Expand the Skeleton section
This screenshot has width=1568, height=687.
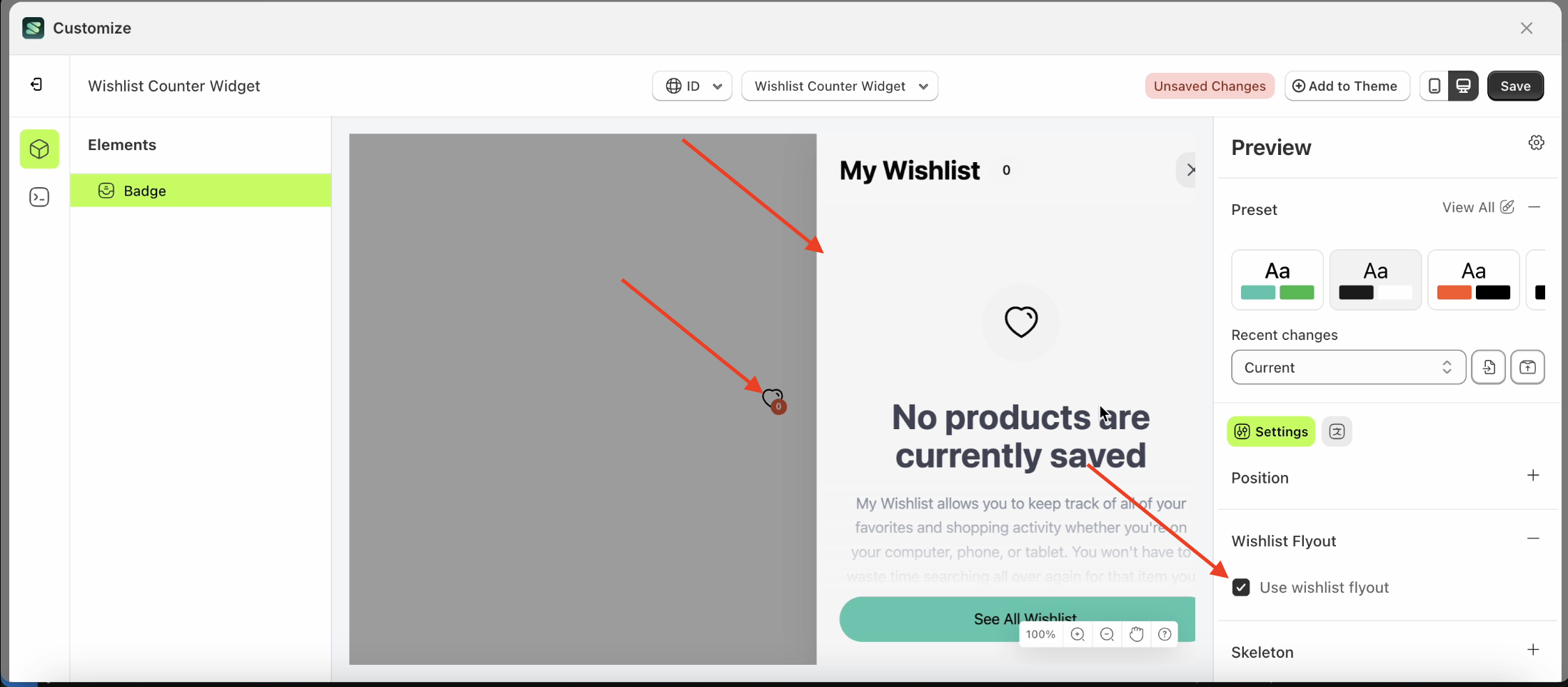point(1532,650)
